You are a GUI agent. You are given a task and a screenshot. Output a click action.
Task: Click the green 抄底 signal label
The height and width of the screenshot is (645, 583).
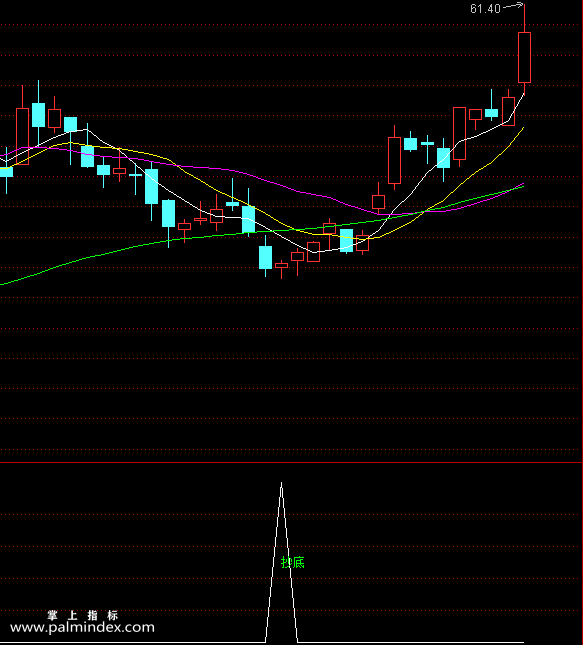[293, 562]
